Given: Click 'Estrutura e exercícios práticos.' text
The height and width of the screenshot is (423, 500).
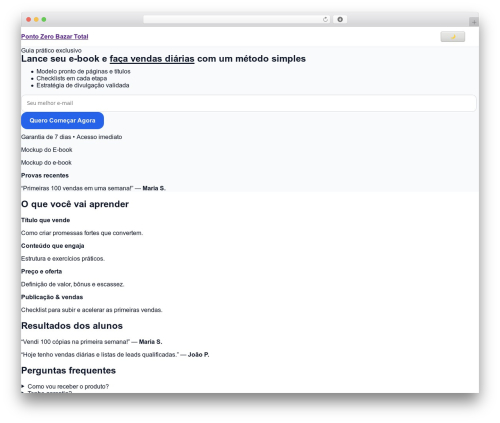Looking at the screenshot, I should (63, 259).
